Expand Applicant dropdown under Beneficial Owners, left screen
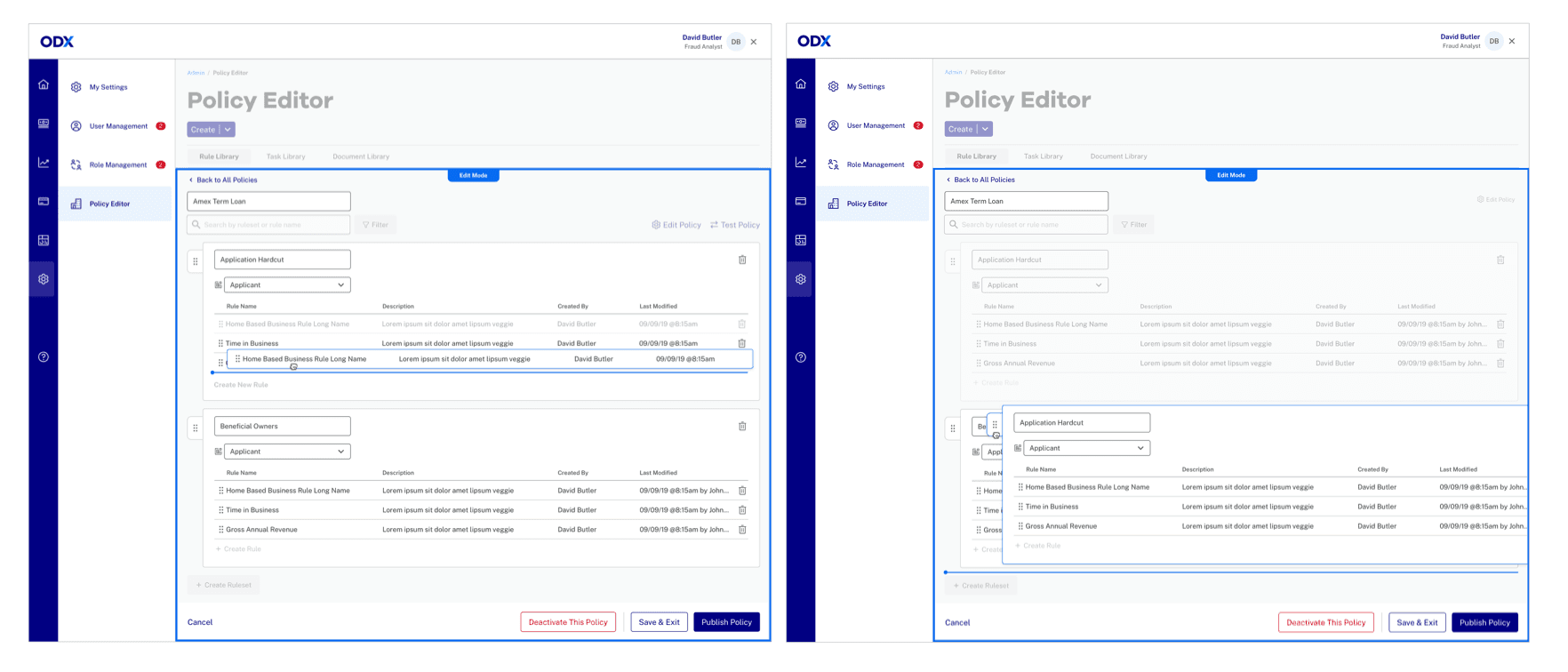Image resolution: width=1568 pixels, height=672 pixels. point(287,452)
